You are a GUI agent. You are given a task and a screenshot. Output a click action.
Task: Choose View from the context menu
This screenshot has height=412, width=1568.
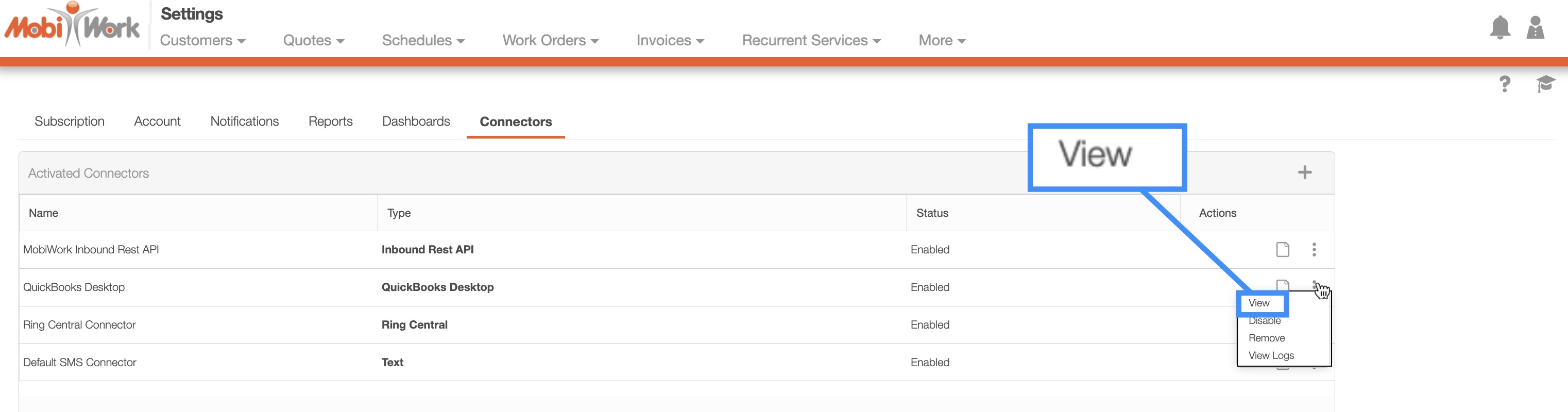[x=1259, y=303]
